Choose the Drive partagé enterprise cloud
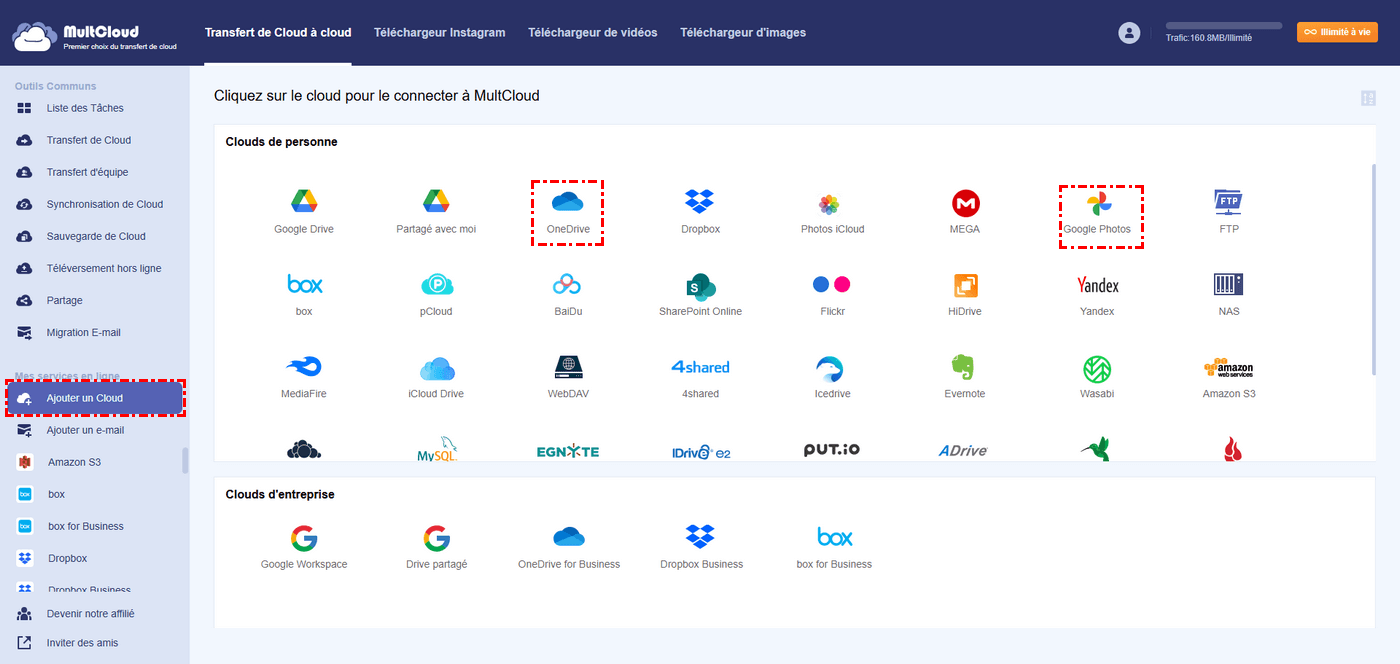The height and width of the screenshot is (664, 1400). point(436,538)
